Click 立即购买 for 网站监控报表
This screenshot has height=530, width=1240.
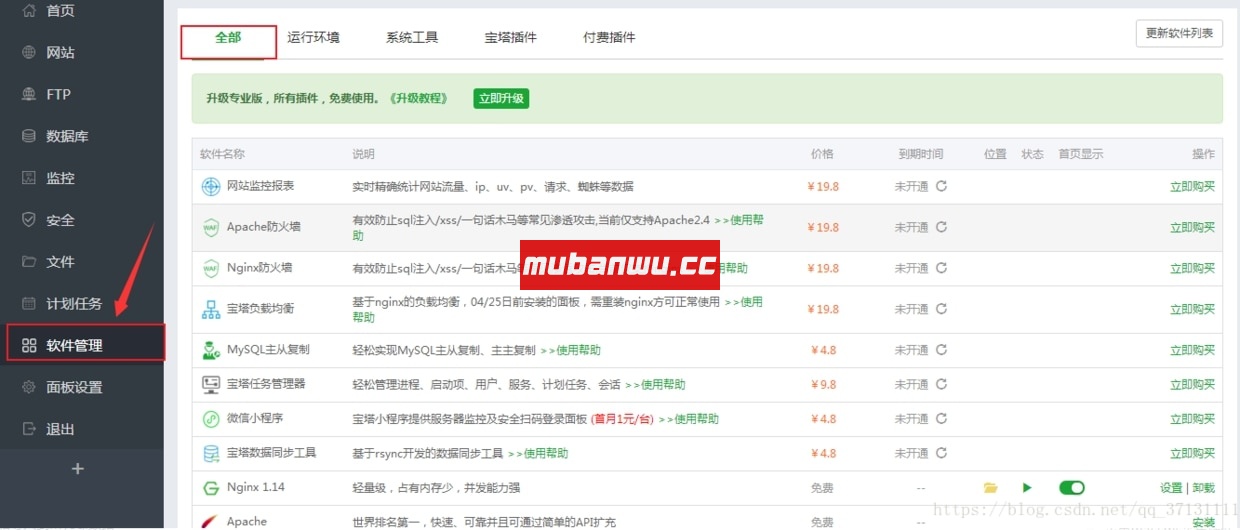tap(1192, 186)
